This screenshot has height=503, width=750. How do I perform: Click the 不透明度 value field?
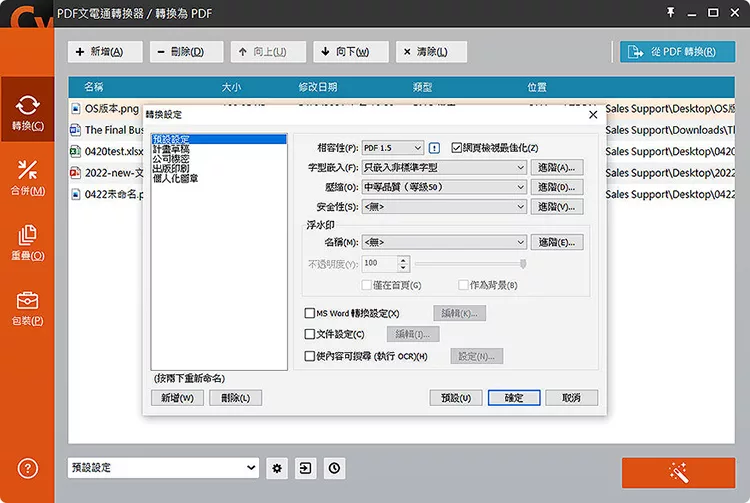click(379, 263)
